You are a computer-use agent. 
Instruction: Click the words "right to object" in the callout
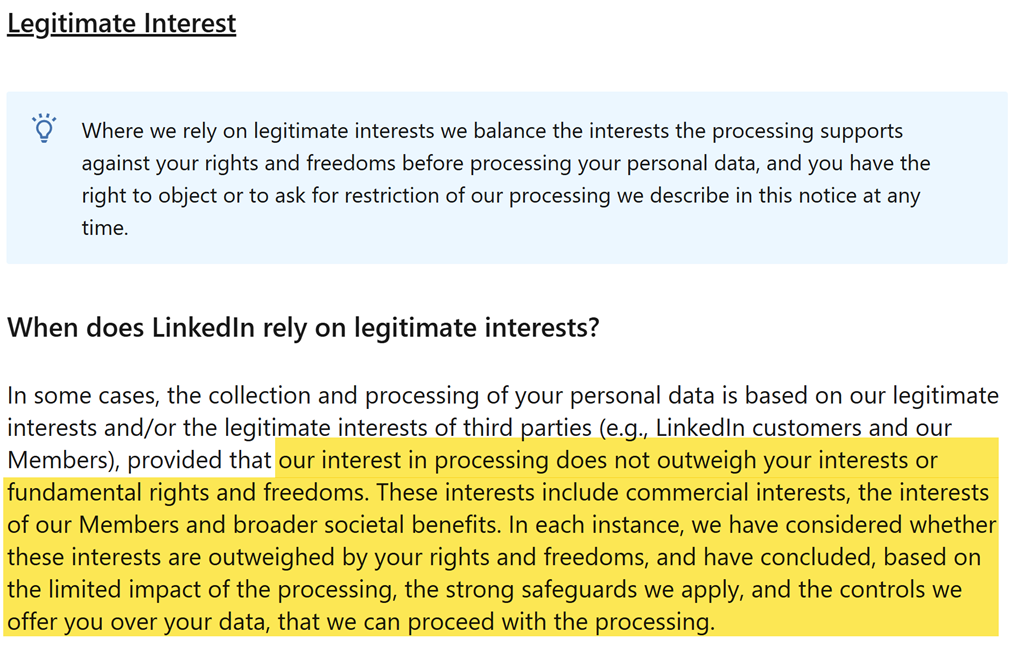pyautogui.click(x=149, y=195)
